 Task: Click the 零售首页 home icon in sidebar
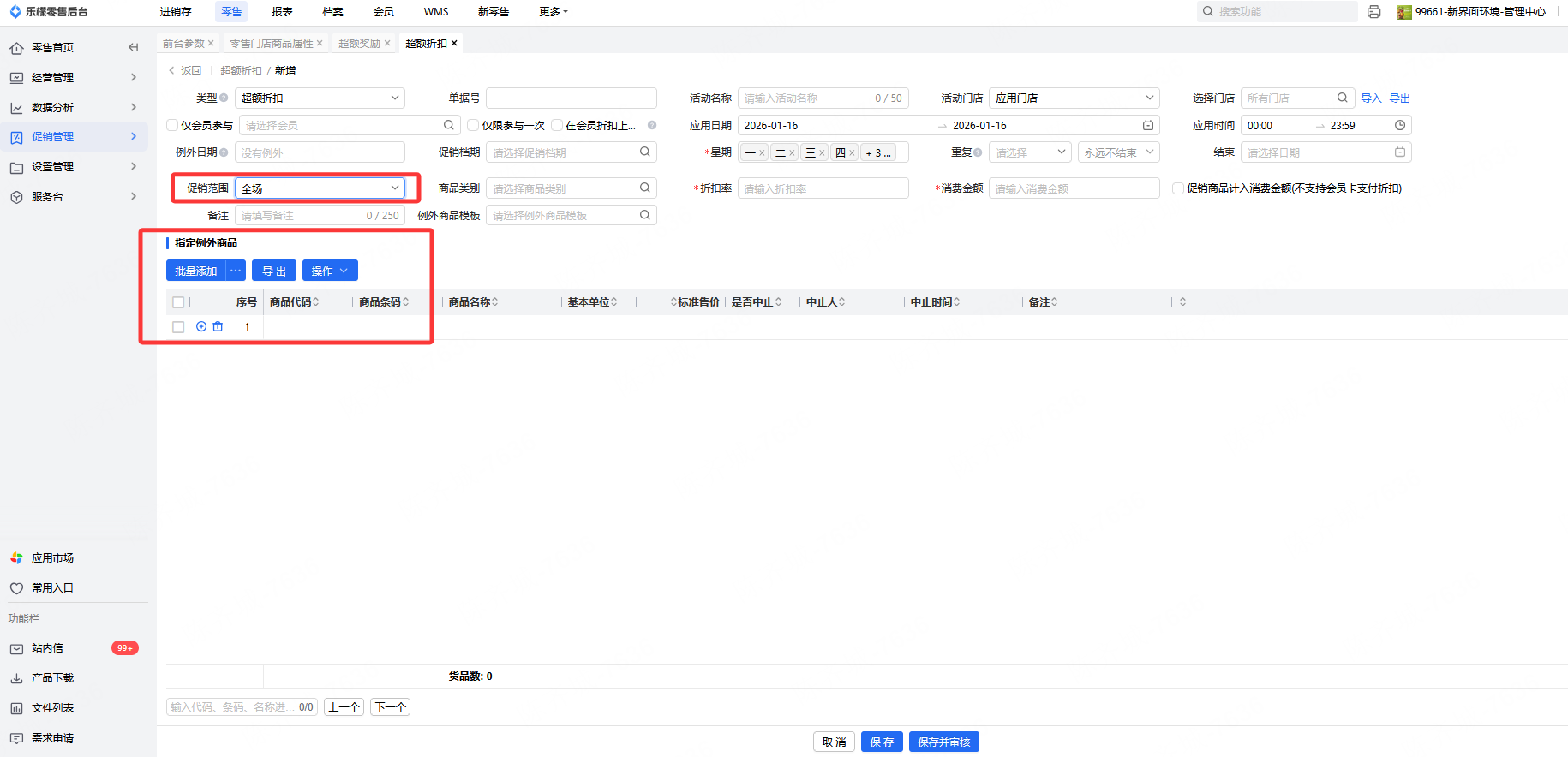(x=16, y=48)
